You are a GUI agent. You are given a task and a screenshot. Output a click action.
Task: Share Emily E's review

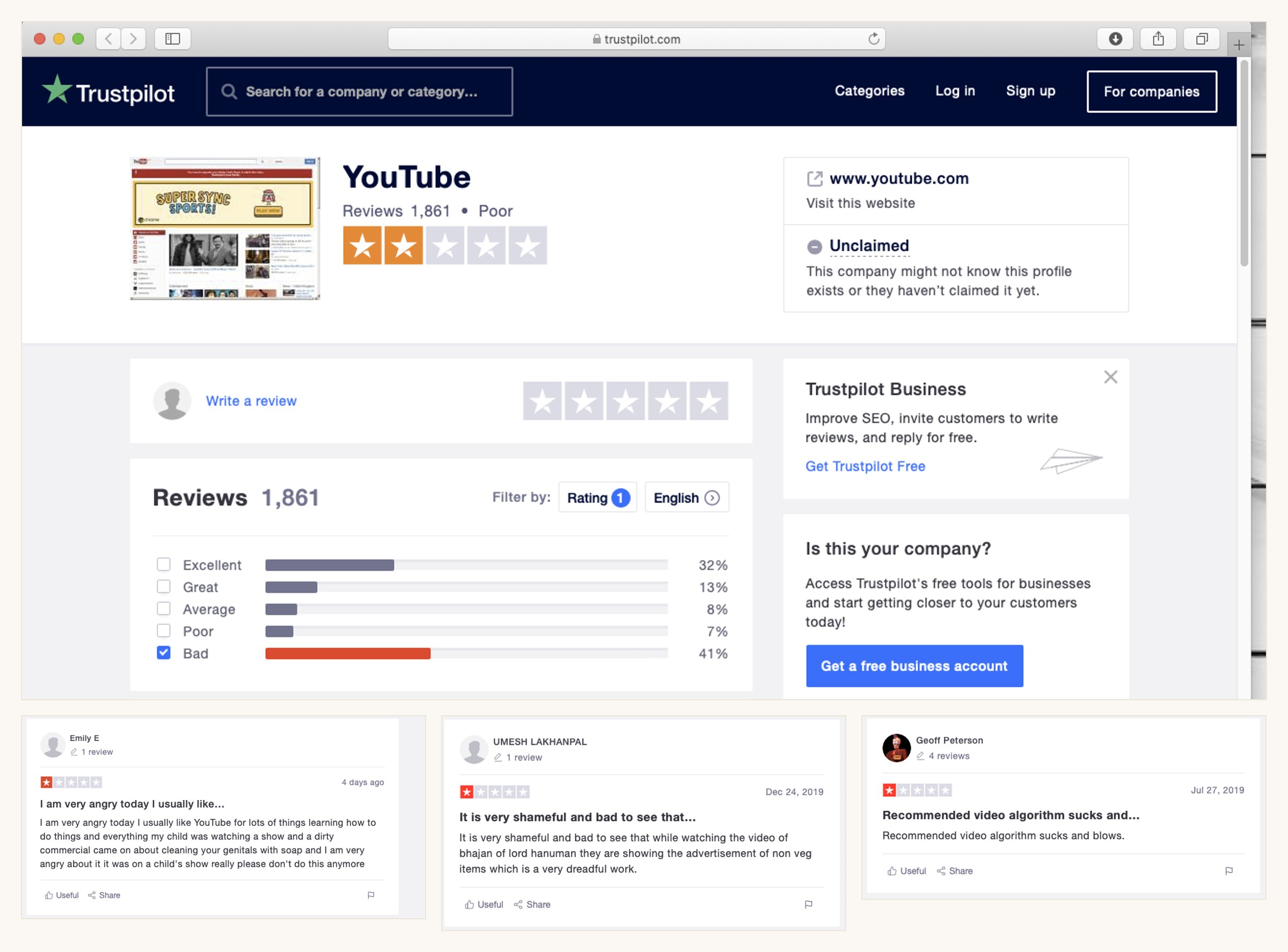(x=104, y=895)
